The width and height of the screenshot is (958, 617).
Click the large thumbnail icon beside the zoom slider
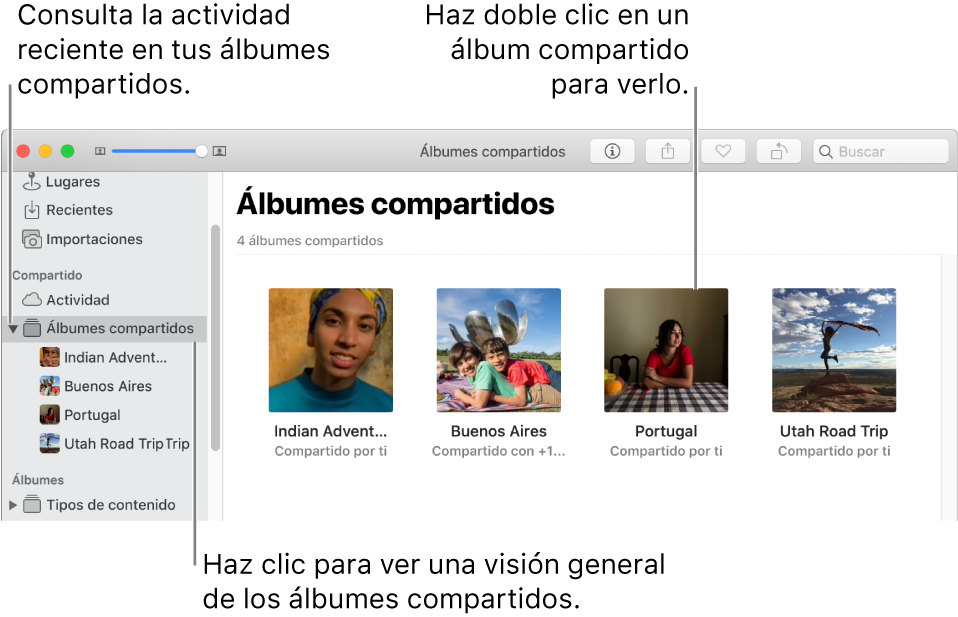(x=218, y=151)
